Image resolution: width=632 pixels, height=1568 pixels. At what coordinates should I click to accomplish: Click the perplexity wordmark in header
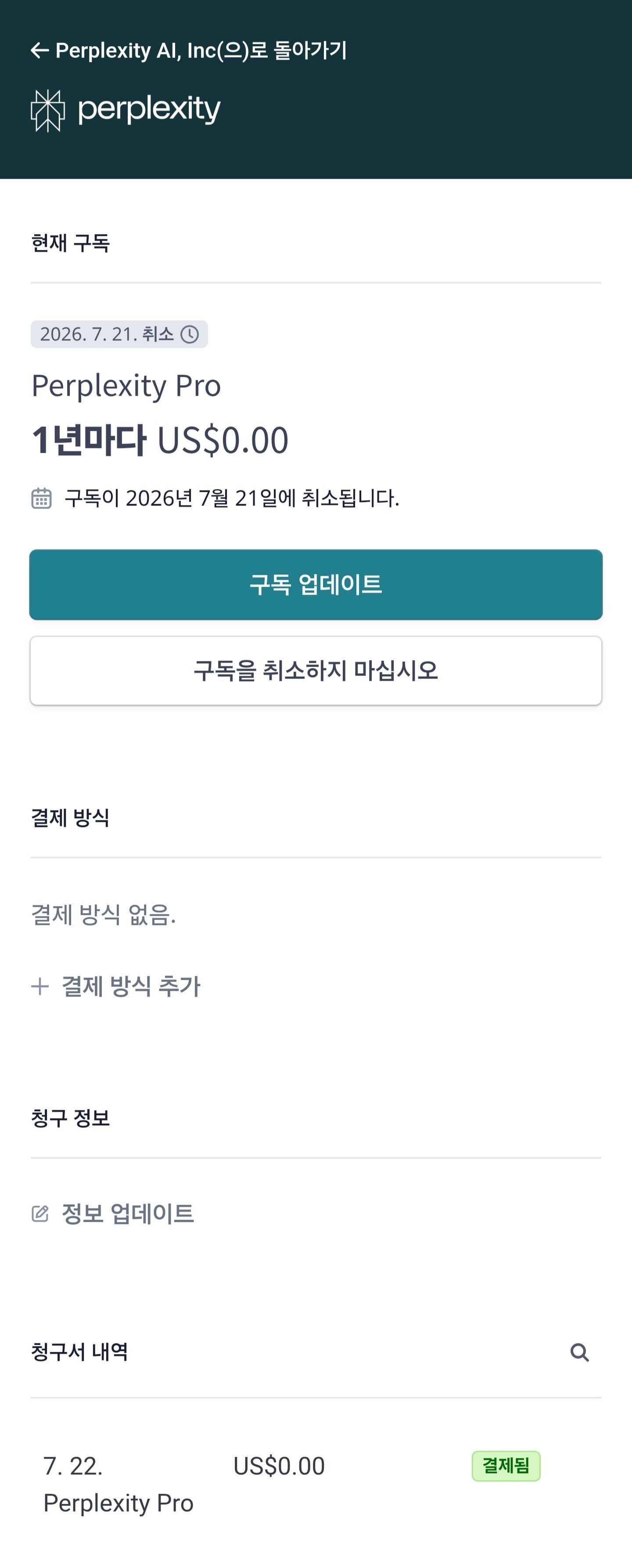point(149,109)
